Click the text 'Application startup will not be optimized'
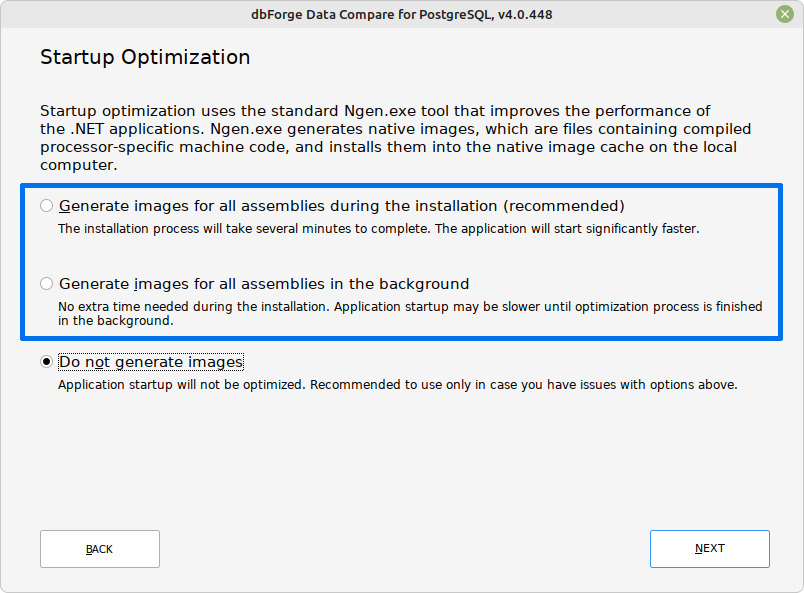804x593 pixels. (x=182, y=385)
